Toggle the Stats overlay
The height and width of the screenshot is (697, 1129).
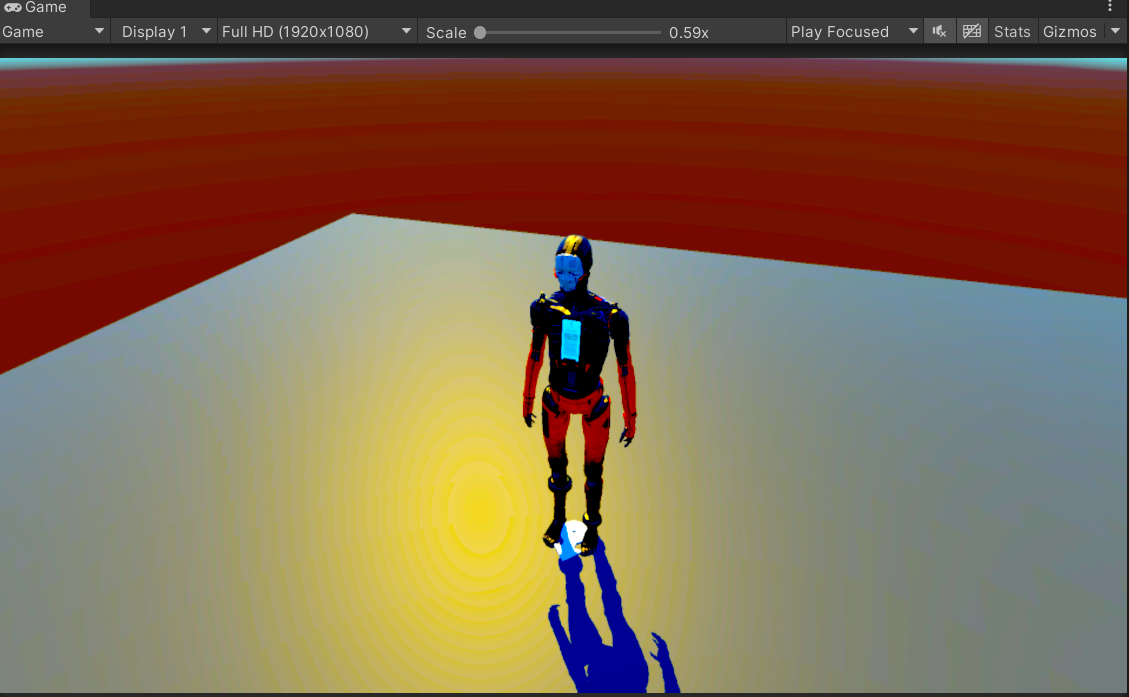point(1011,32)
